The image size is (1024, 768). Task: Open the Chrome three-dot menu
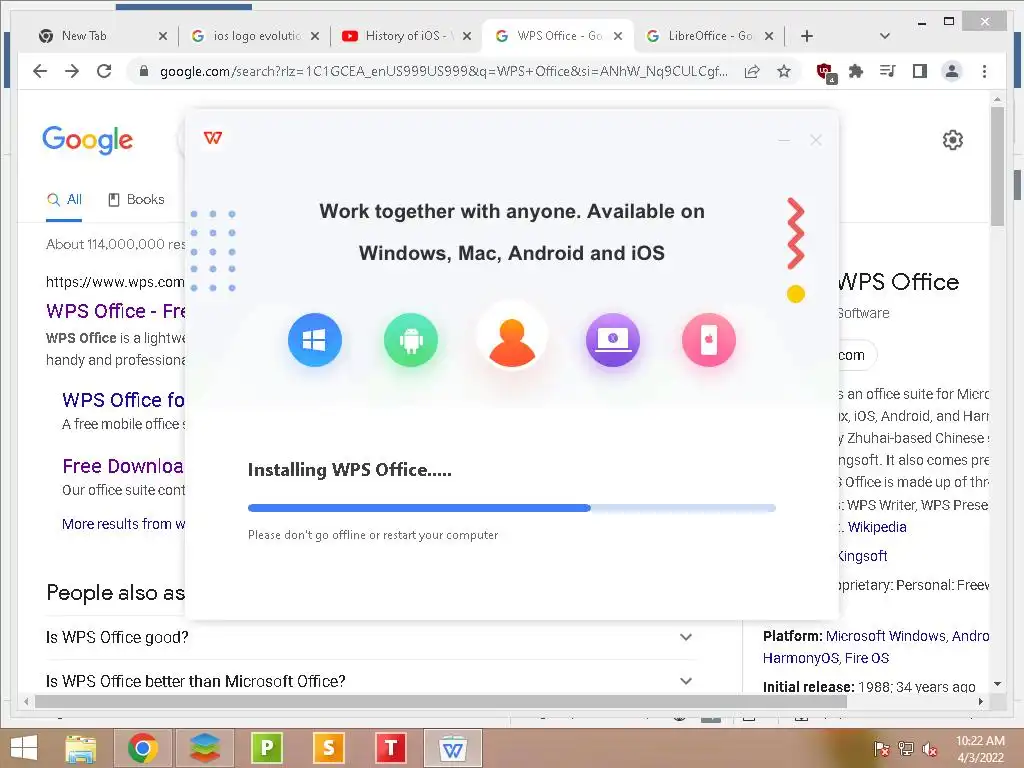pyautogui.click(x=984, y=71)
